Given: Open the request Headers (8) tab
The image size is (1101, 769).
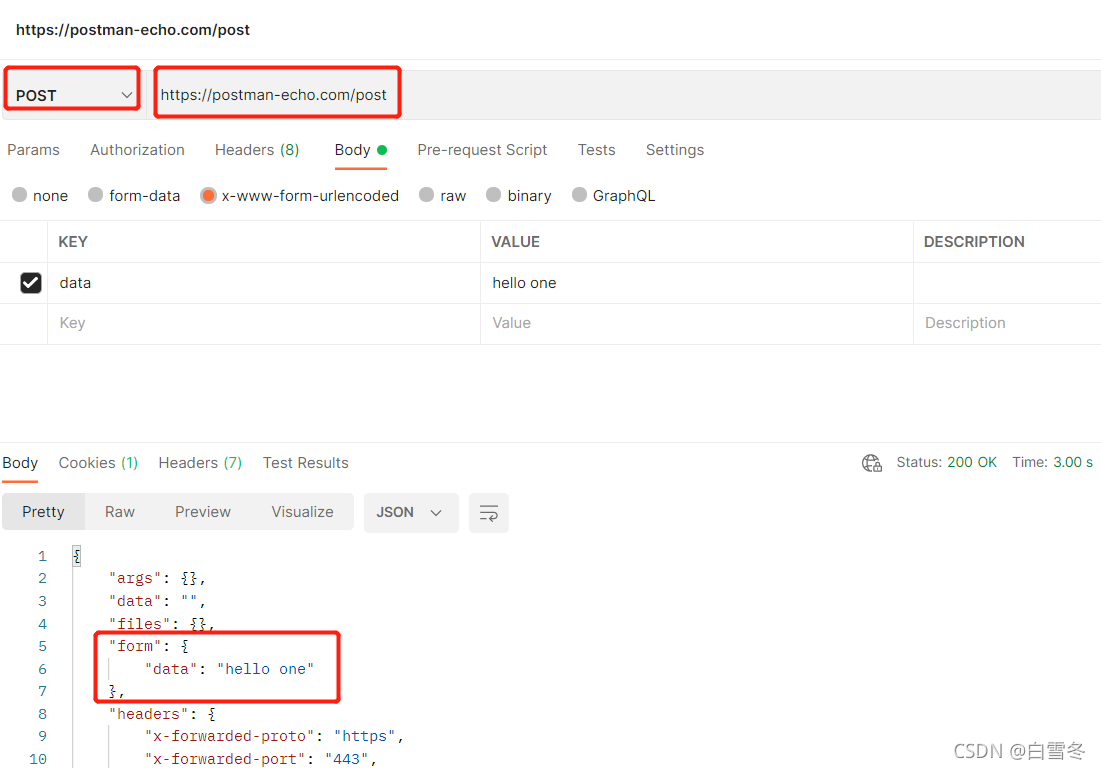Looking at the screenshot, I should pos(257,150).
